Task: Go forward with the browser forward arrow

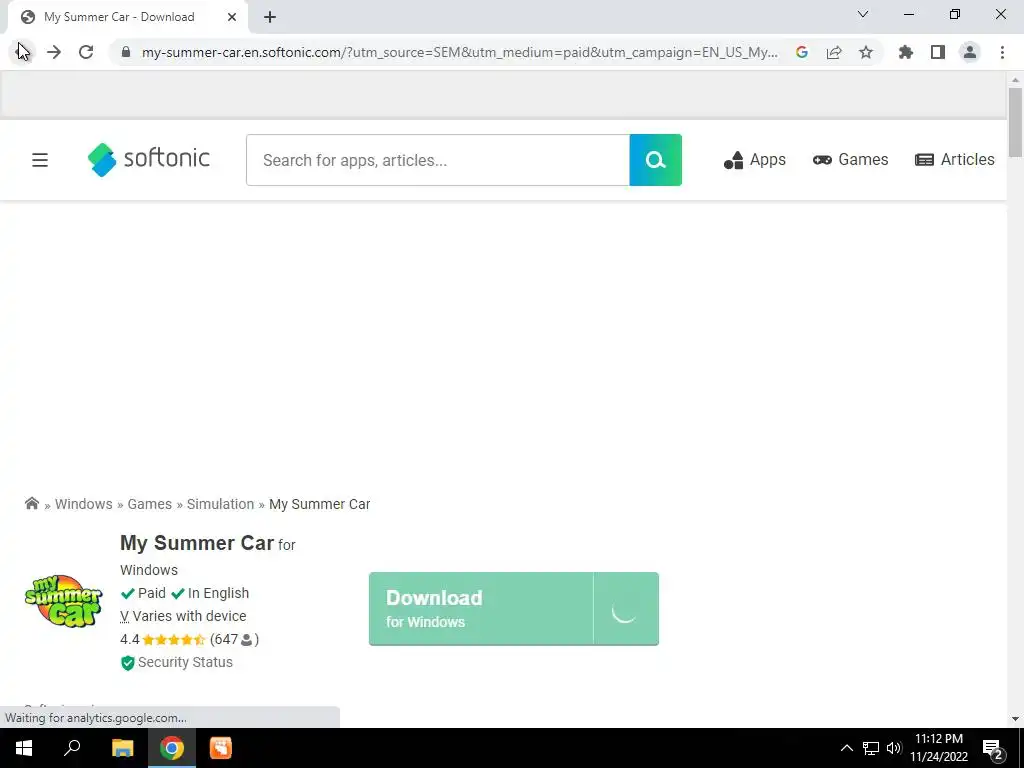Action: (54, 52)
